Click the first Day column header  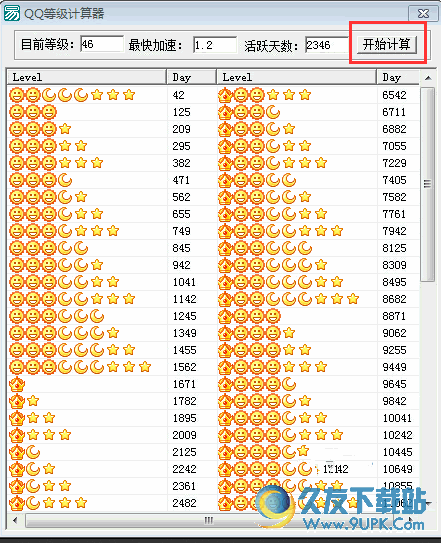pos(192,77)
